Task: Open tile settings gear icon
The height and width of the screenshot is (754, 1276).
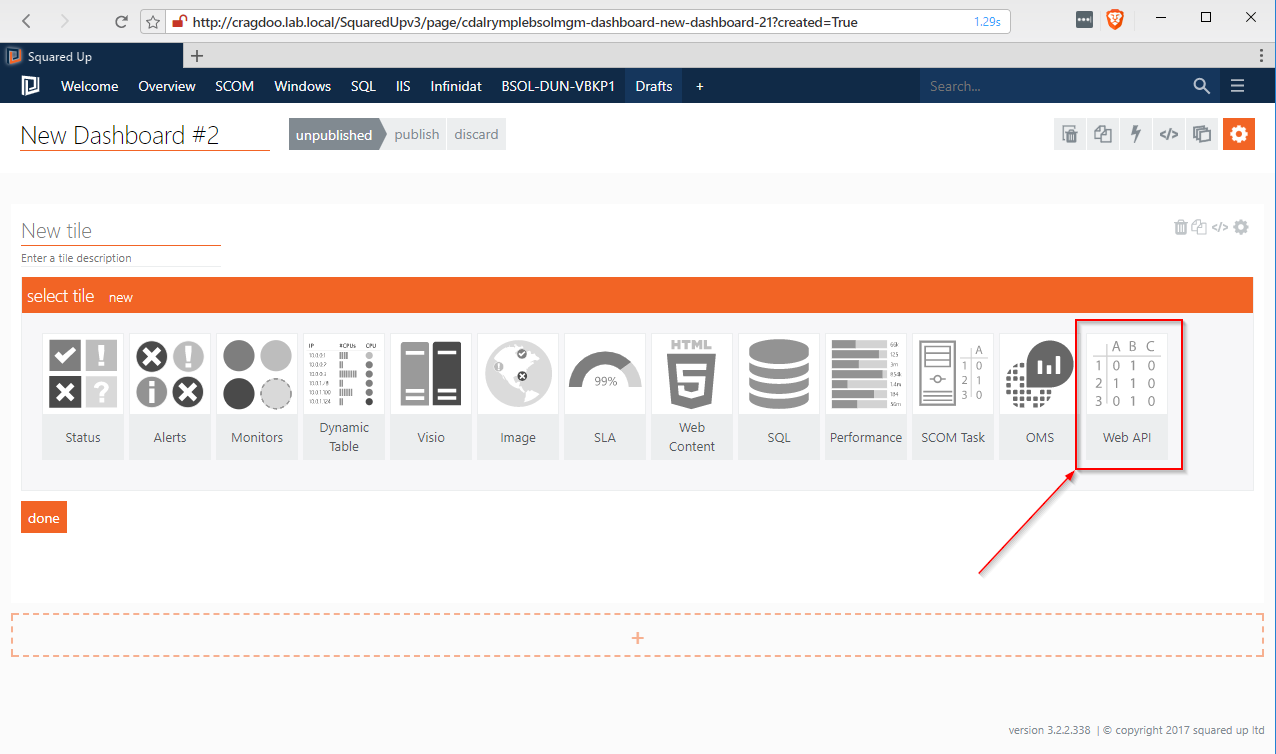Action: point(1241,227)
